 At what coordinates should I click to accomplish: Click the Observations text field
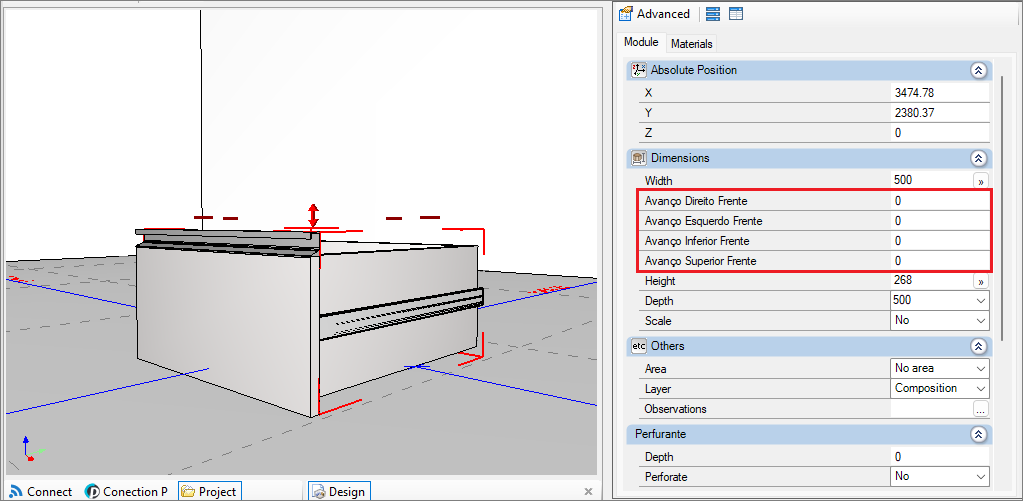pyautogui.click(x=931, y=409)
